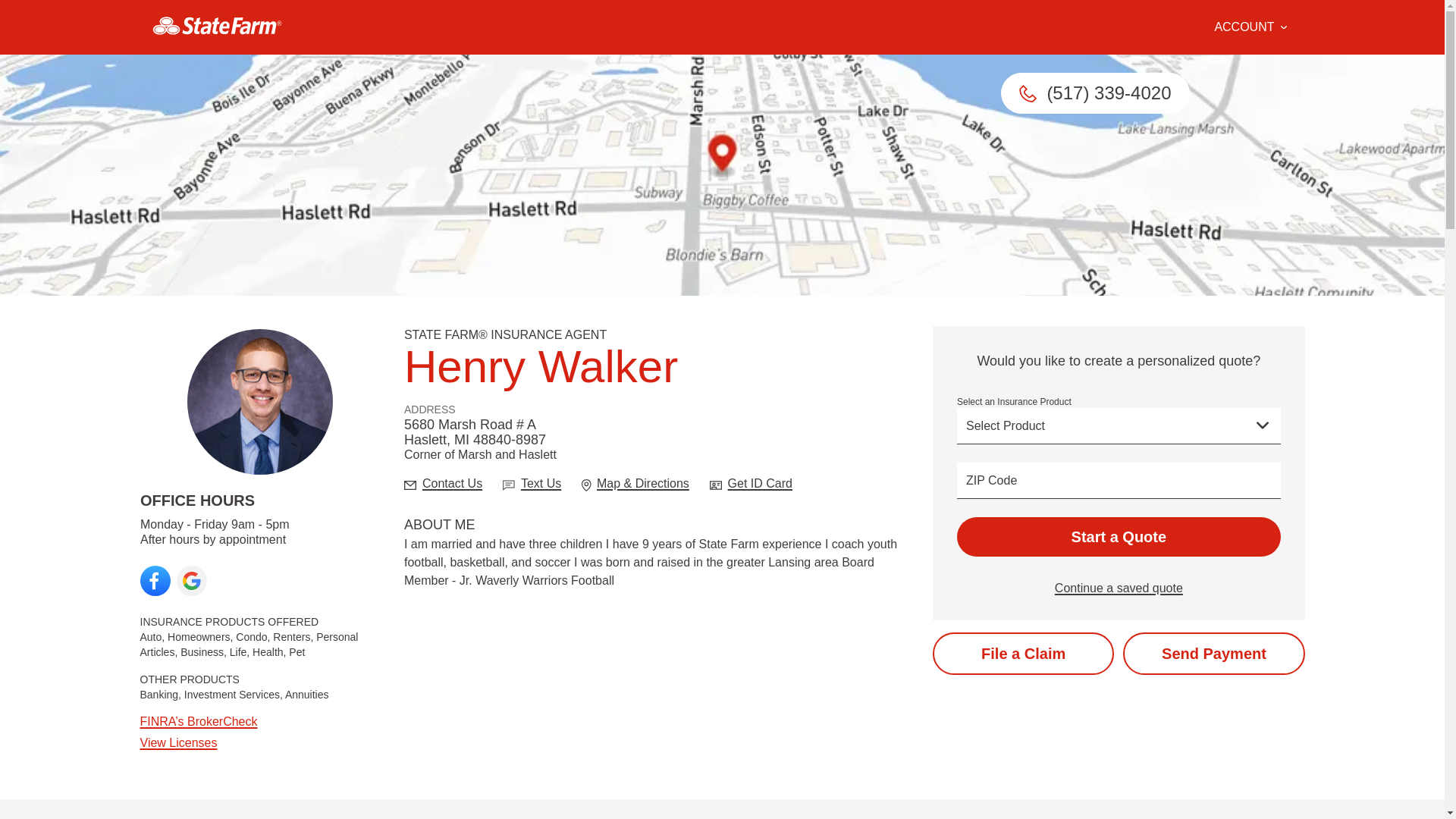Focus the ZIP Code input field
This screenshot has width=1456, height=819.
point(1119,481)
